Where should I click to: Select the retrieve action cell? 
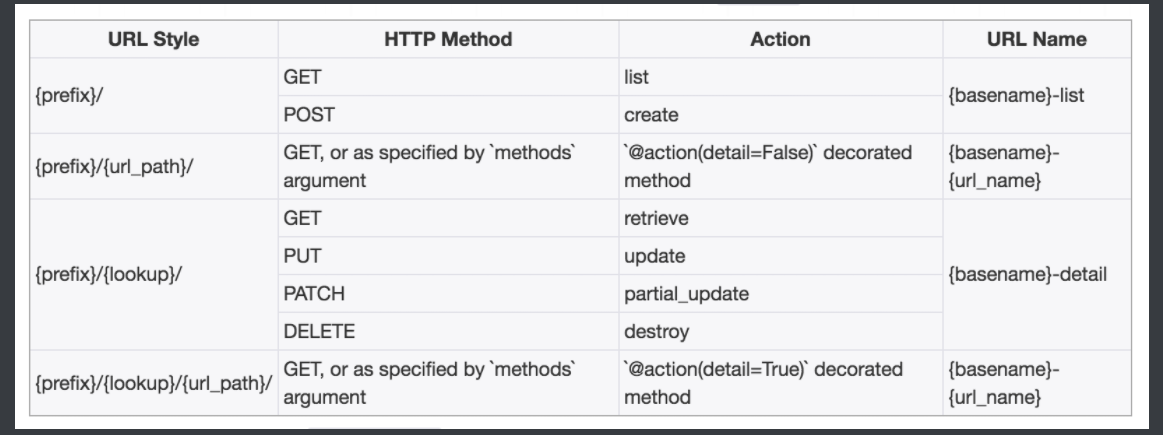tap(656, 218)
